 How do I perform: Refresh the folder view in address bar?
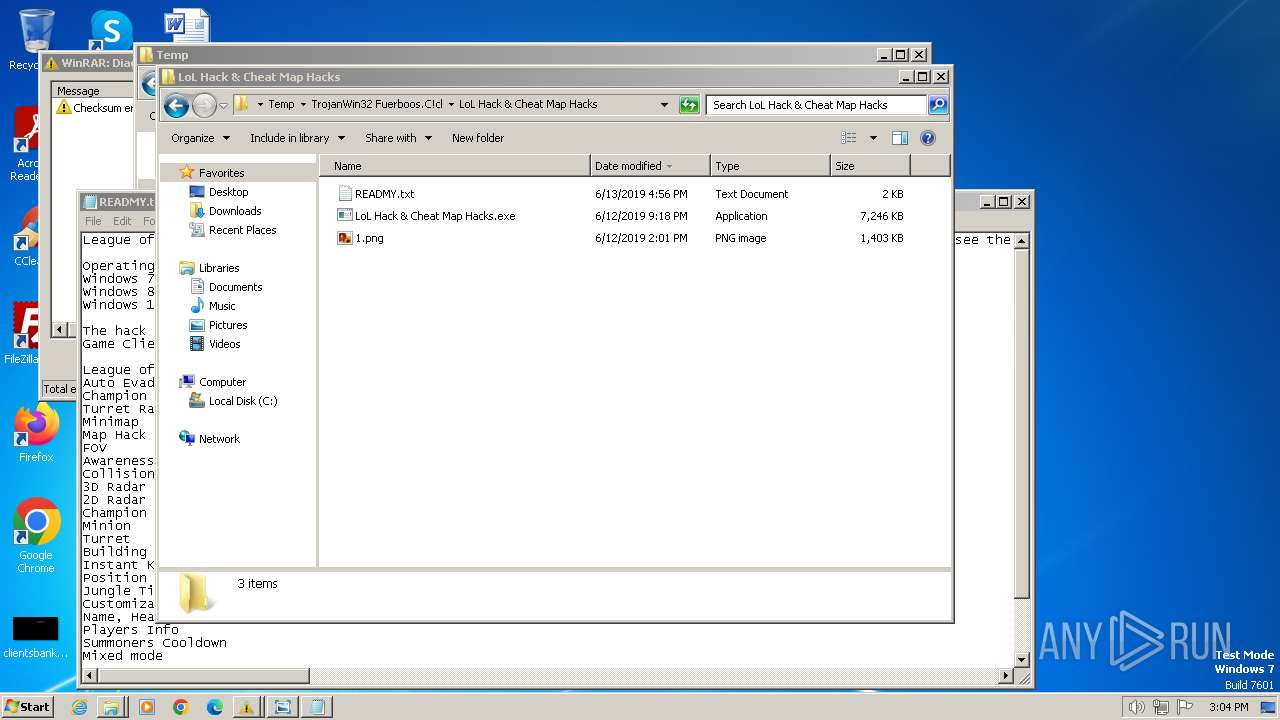pos(689,105)
